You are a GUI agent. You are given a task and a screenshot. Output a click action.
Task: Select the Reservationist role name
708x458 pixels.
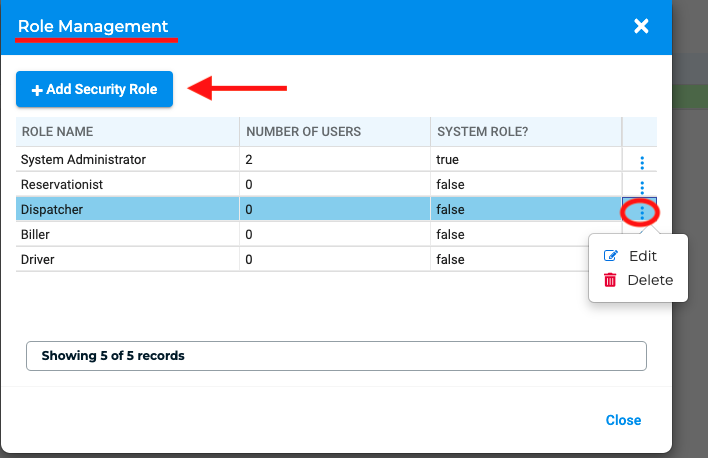(62, 184)
